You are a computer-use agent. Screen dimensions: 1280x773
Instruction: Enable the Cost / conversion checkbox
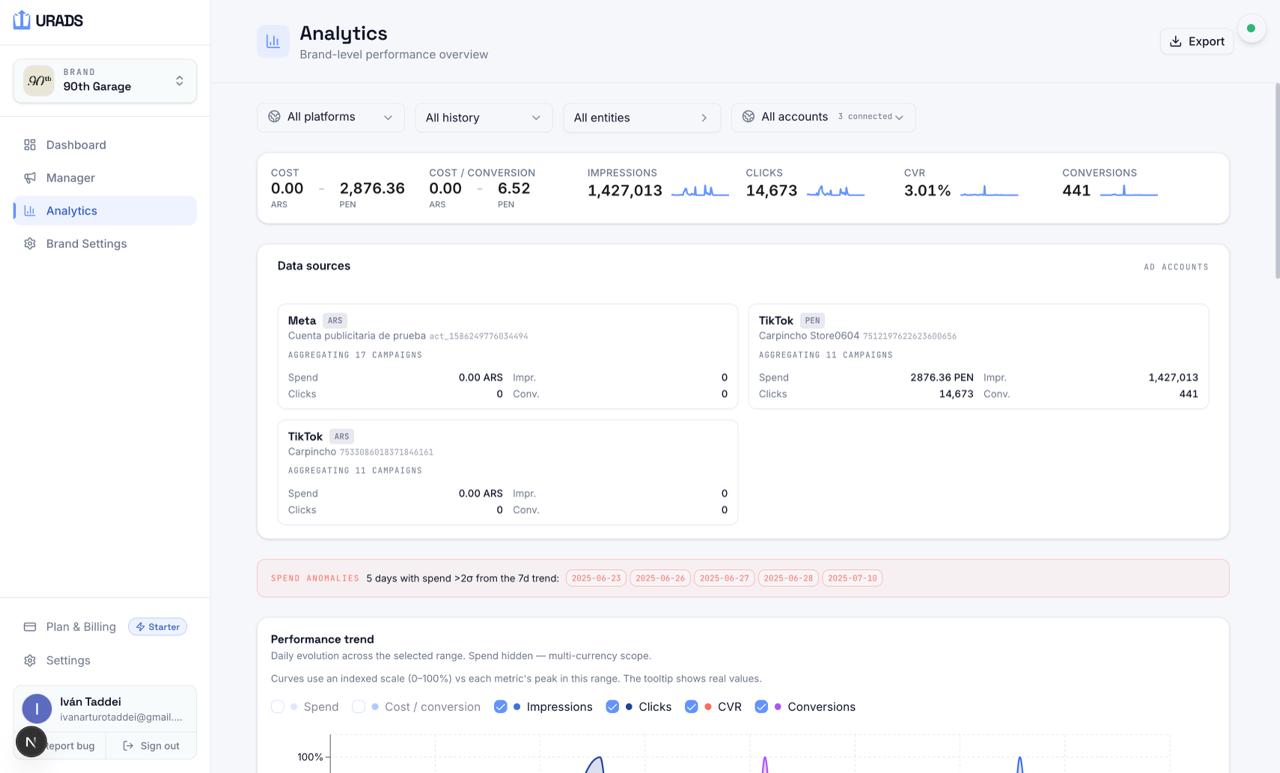click(x=358, y=706)
